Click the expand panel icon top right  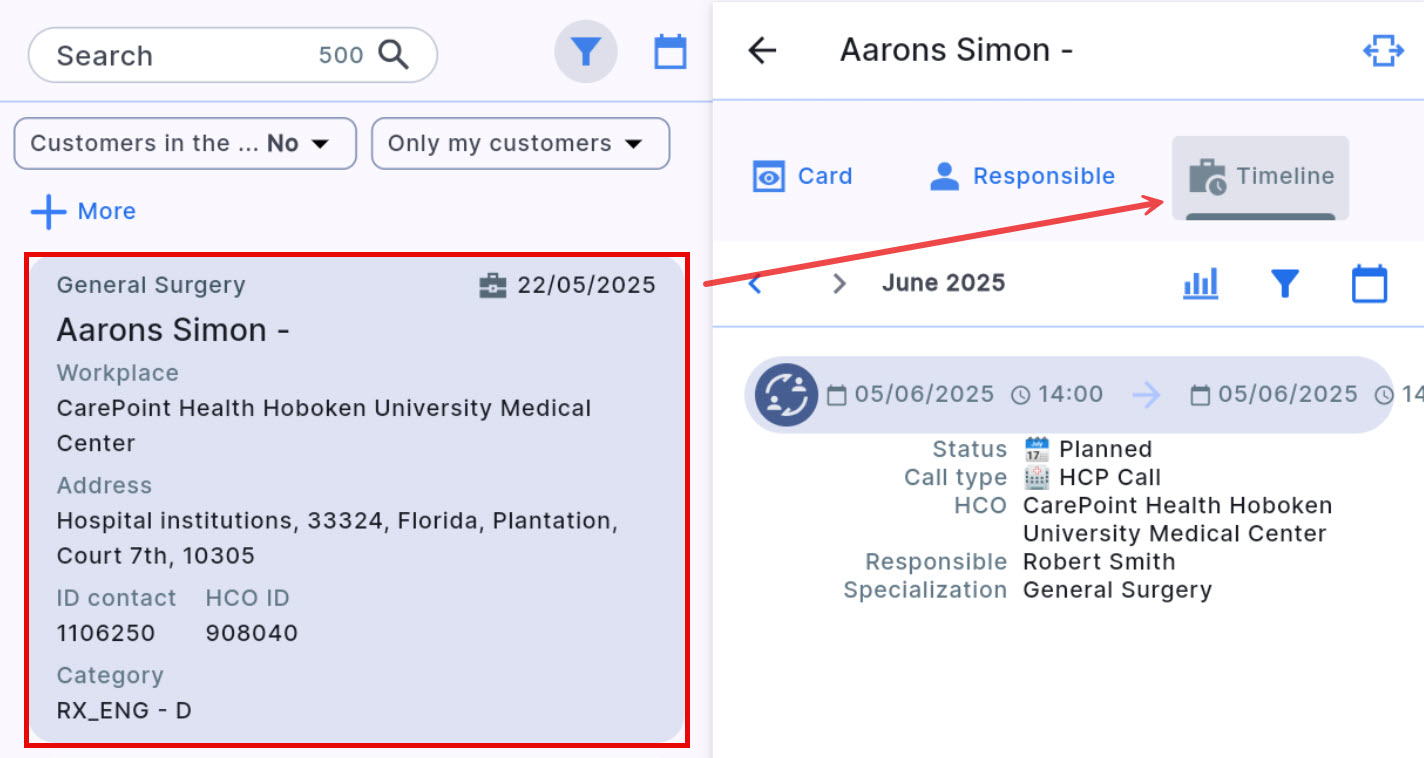click(1383, 50)
